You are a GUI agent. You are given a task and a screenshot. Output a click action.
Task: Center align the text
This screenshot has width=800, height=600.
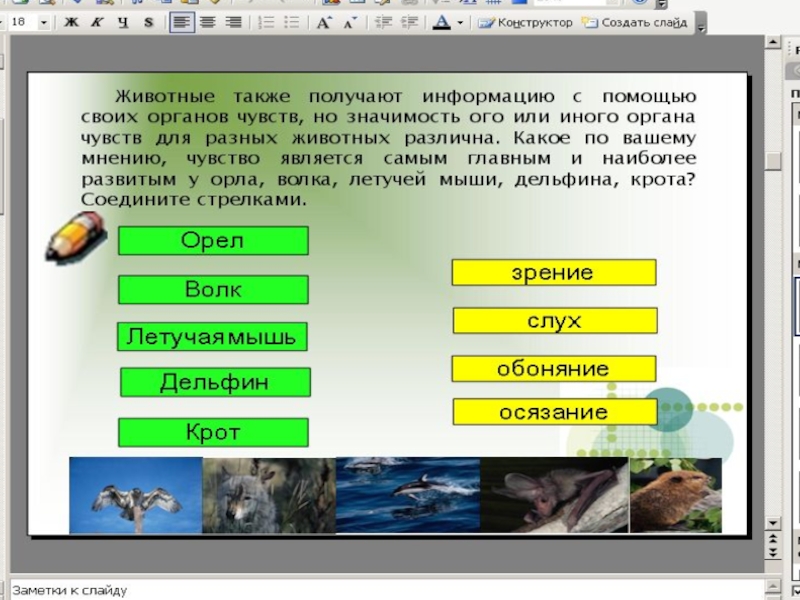click(207, 22)
